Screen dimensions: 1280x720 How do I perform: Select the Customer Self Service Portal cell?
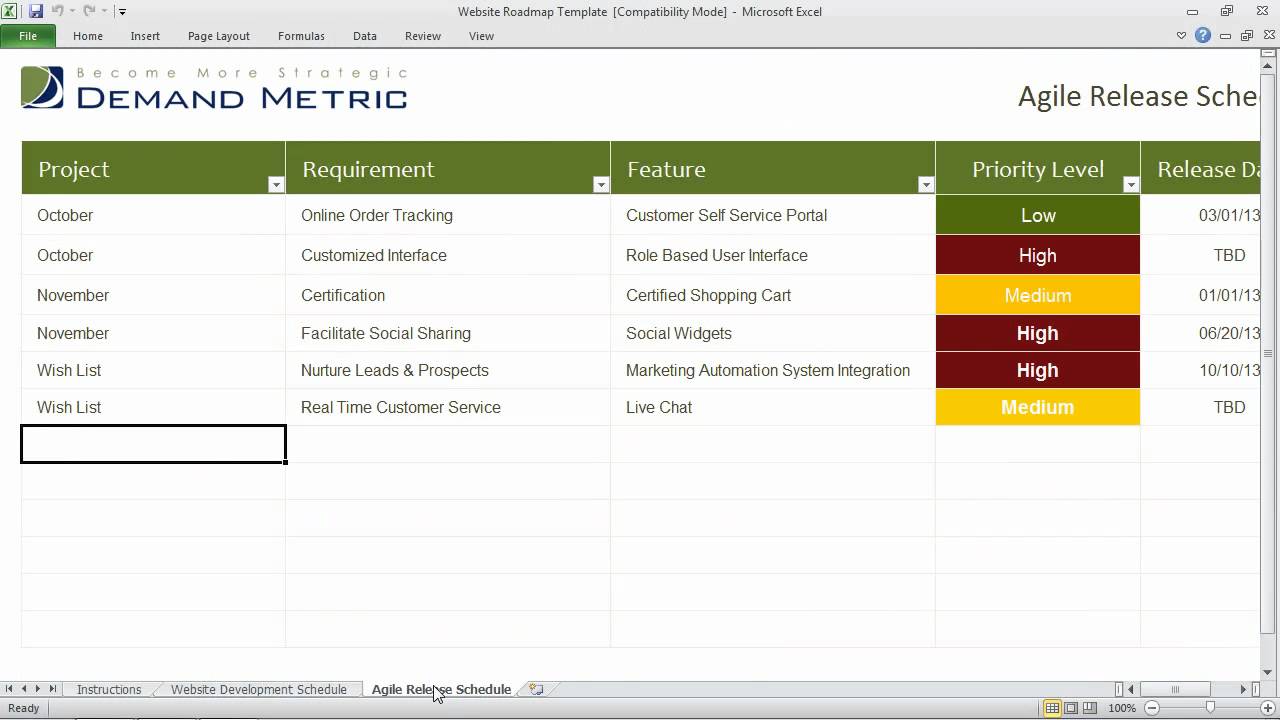[773, 215]
